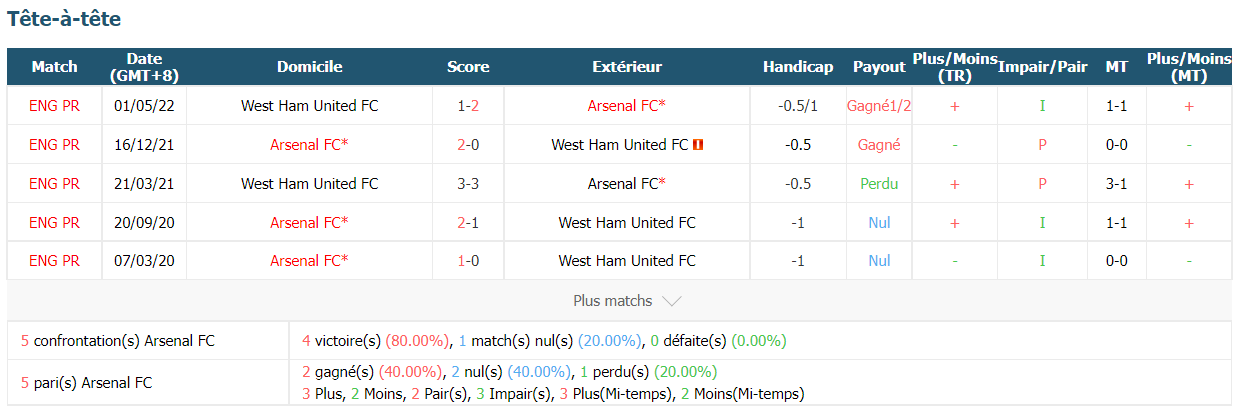Open the 2-1 score from 20/09/20
This screenshot has height=416, width=1241.
pyautogui.click(x=468, y=222)
